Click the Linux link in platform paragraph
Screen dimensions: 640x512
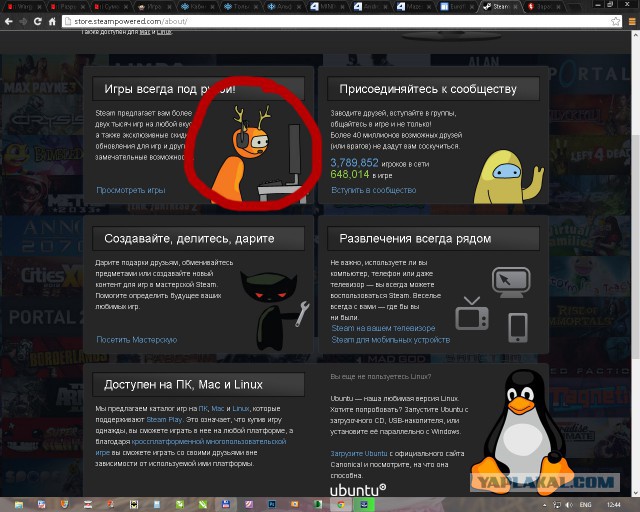(240, 409)
